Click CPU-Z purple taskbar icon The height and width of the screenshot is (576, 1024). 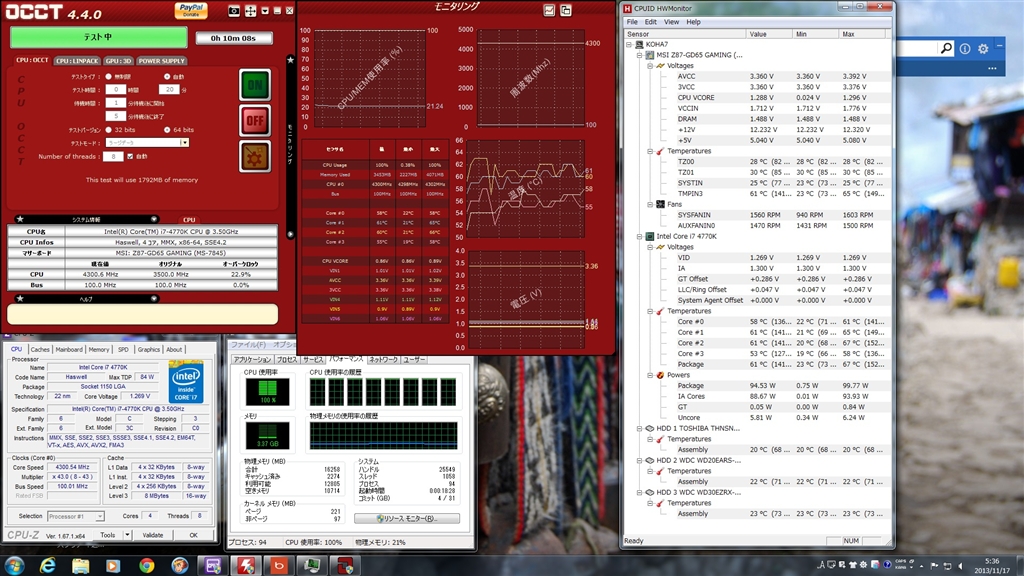click(x=212, y=566)
